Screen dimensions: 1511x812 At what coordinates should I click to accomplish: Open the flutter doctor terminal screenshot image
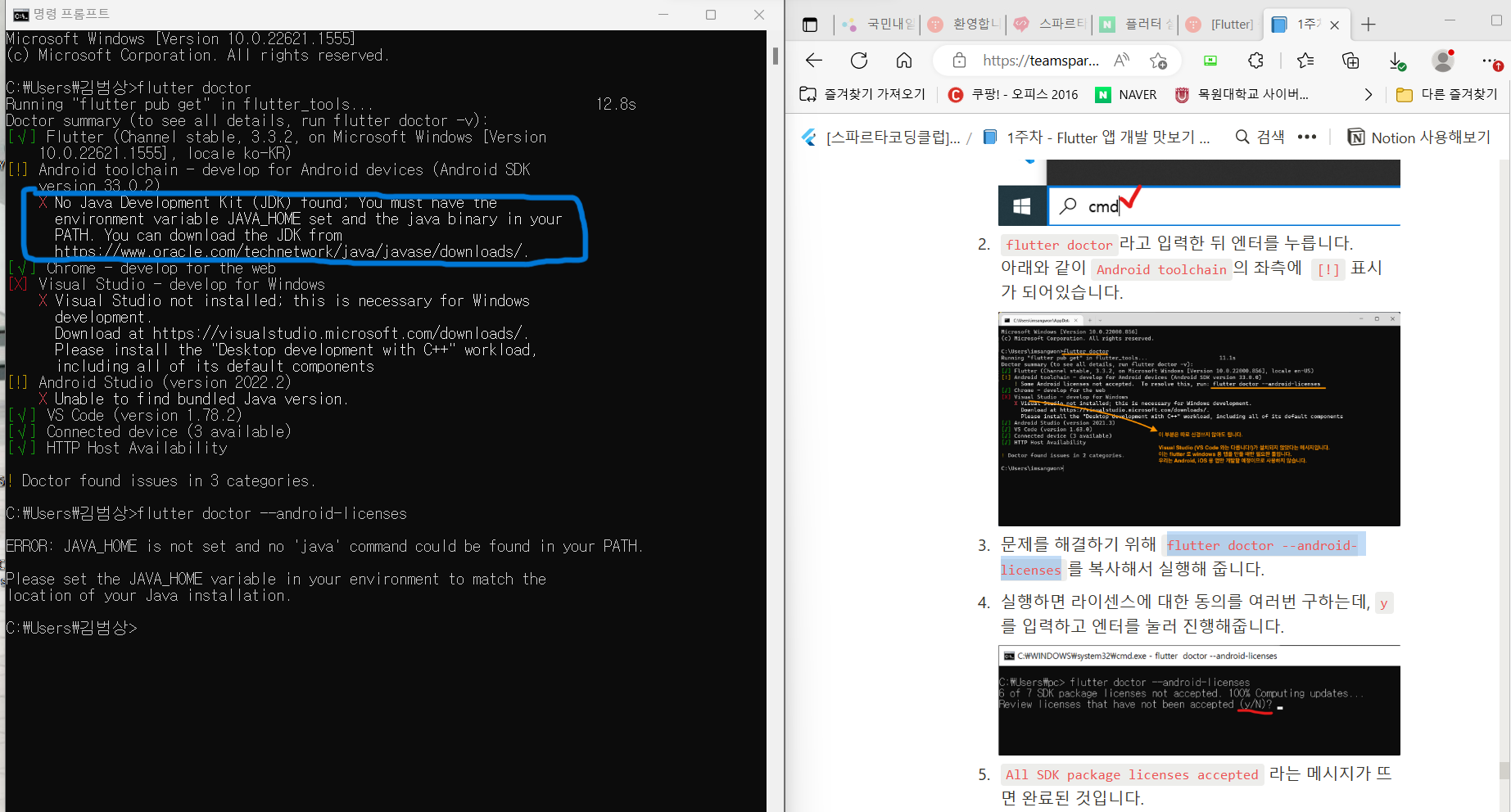[x=1199, y=418]
